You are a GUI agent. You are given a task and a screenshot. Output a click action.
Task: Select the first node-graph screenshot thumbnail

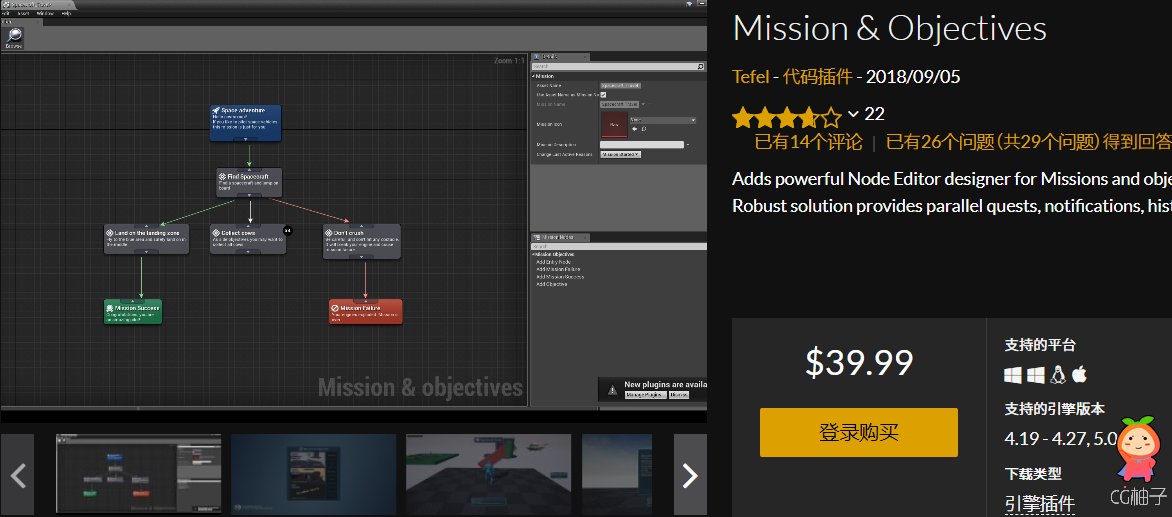coord(138,475)
